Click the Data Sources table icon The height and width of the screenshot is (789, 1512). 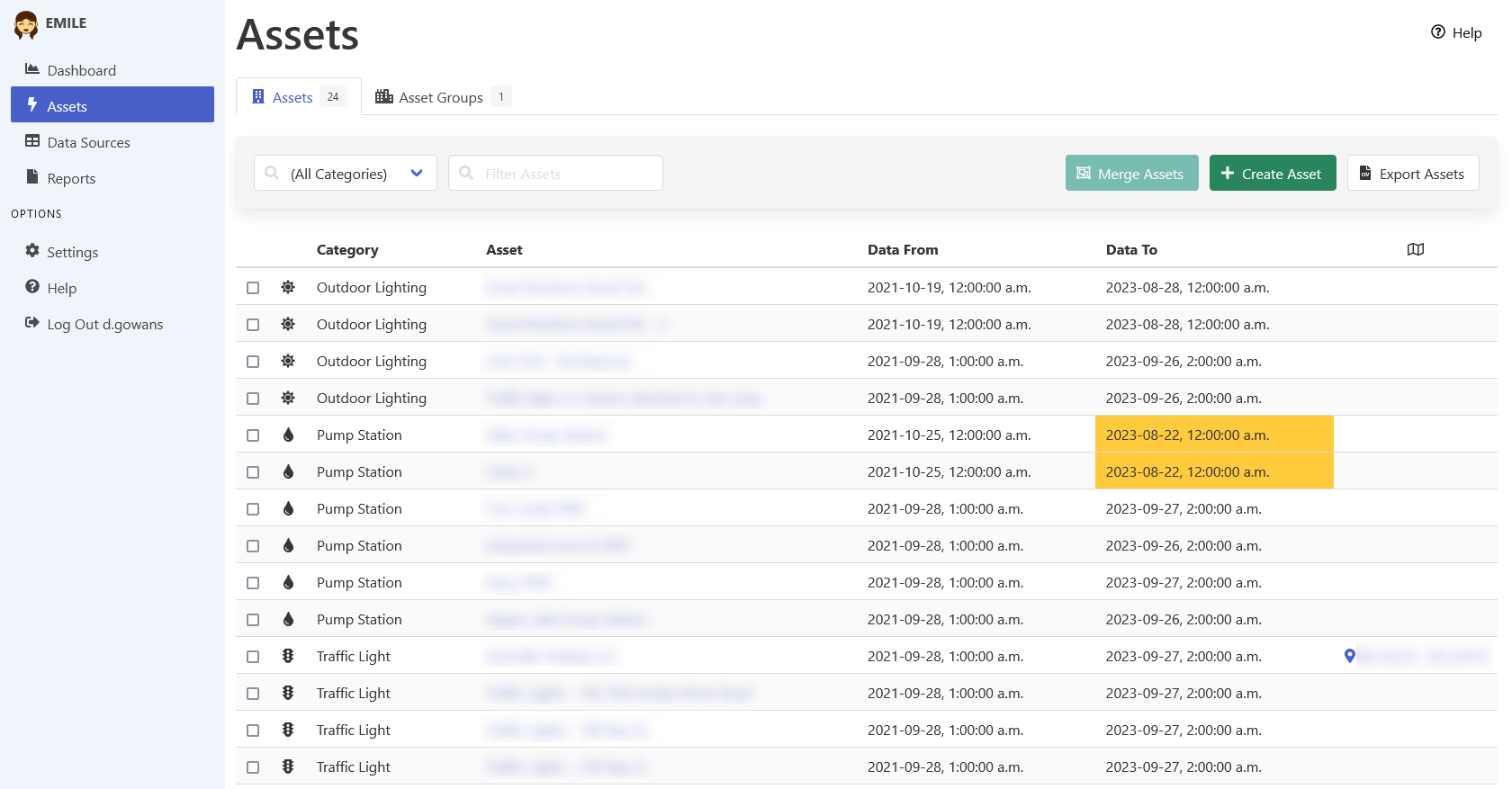tap(32, 141)
